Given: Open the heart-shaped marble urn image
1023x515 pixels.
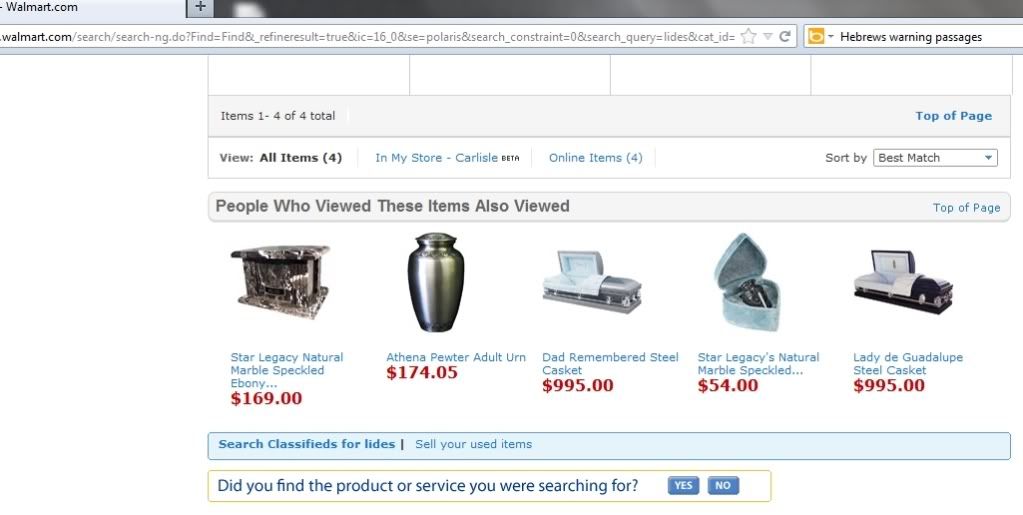Looking at the screenshot, I should click(747, 282).
